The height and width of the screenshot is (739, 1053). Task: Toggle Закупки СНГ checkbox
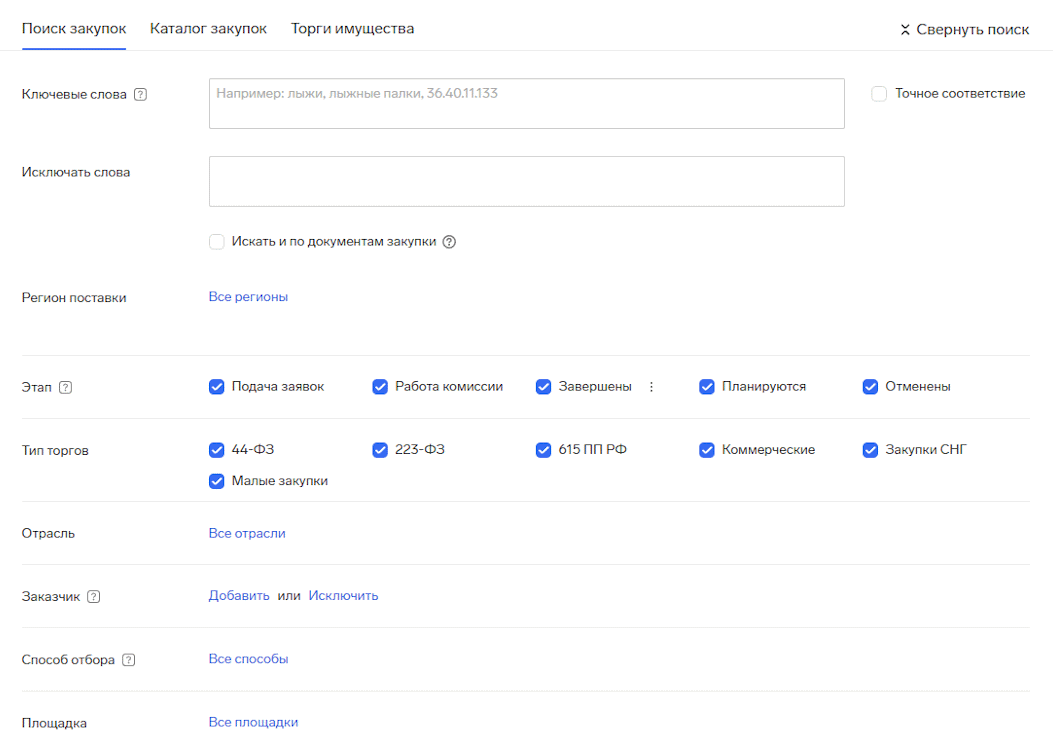pos(870,450)
